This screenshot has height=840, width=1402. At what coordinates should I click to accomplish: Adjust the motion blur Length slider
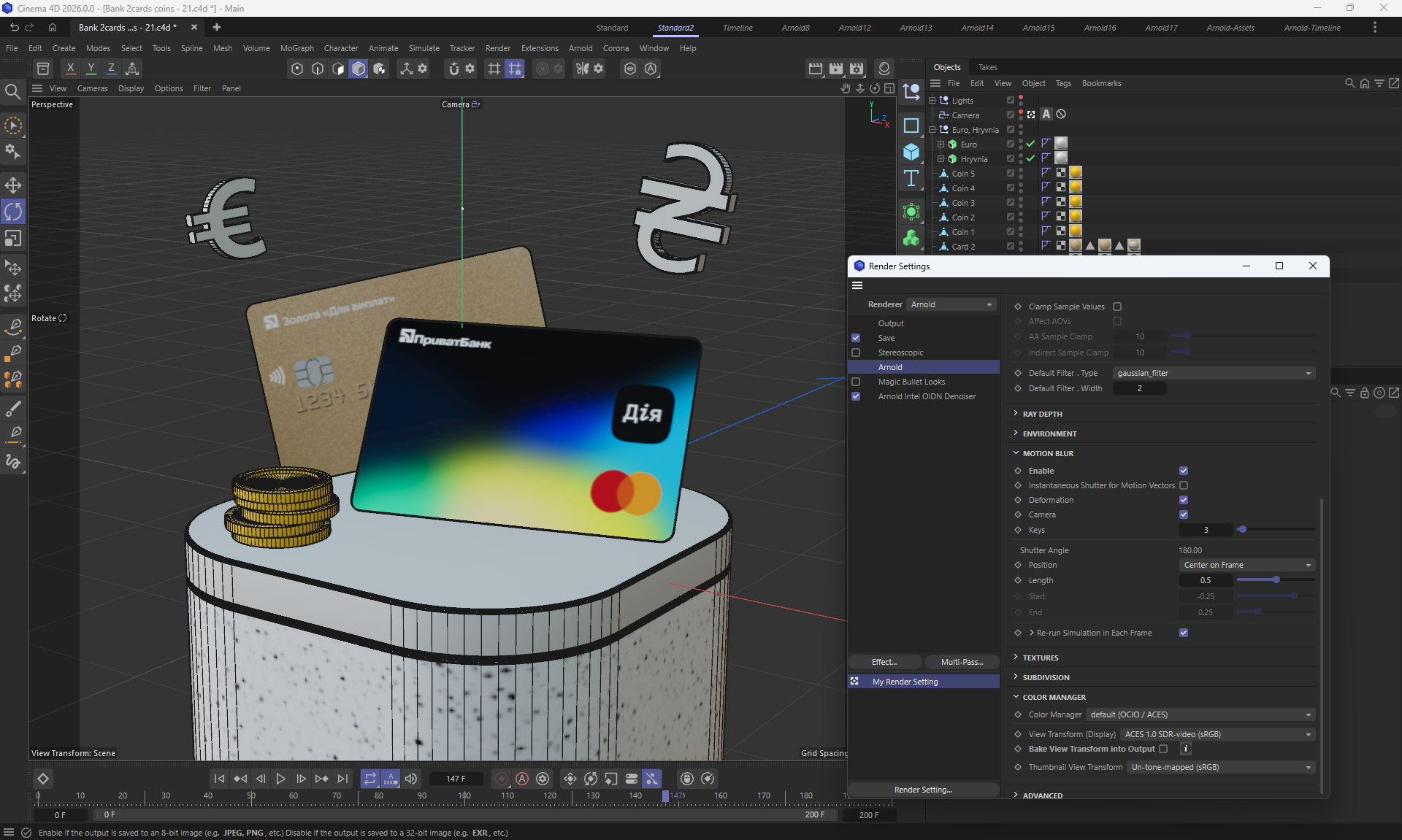pos(1276,580)
